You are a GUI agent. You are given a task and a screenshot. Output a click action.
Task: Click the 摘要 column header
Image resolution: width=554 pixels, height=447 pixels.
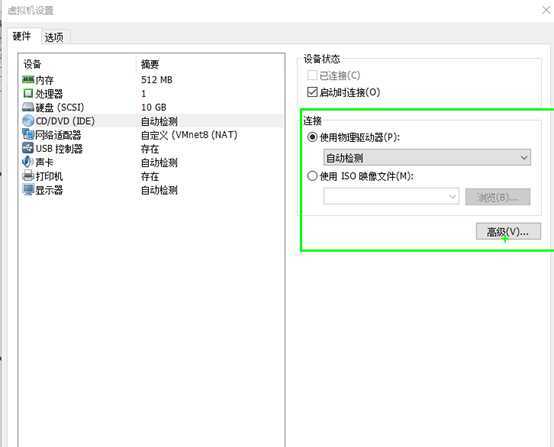point(150,64)
